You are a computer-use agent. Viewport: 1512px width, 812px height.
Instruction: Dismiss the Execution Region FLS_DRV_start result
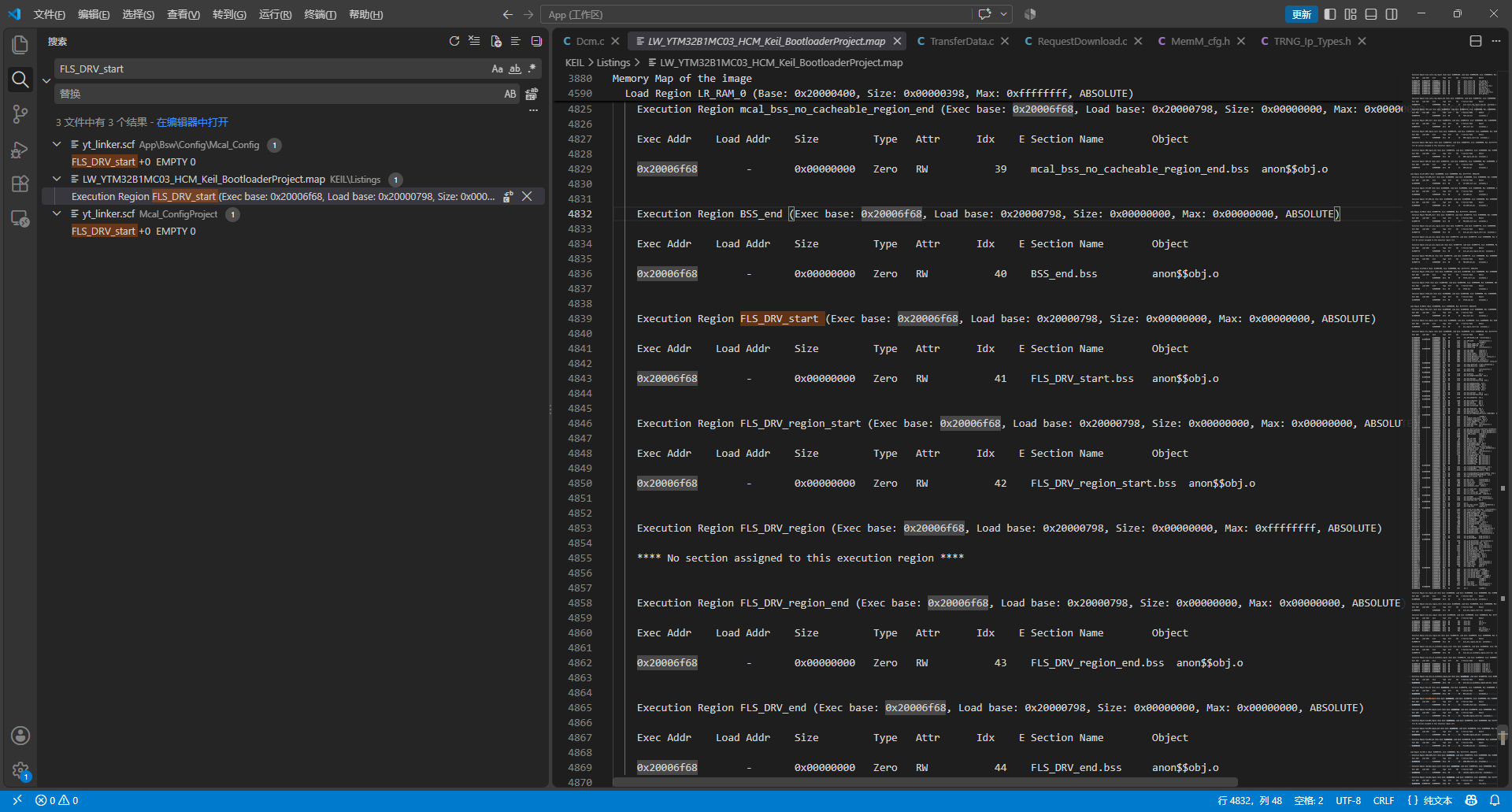click(527, 196)
